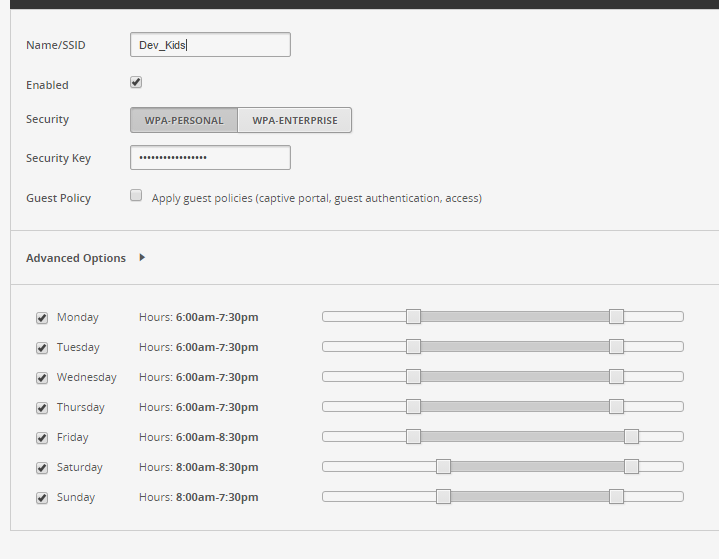This screenshot has width=719, height=559.
Task: Click Tuesday's end time slider handle
Action: tap(616, 346)
